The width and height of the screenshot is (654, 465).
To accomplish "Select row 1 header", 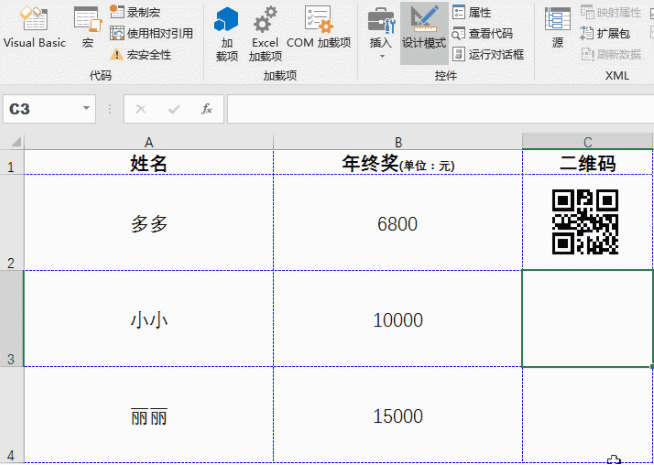I will point(12,162).
